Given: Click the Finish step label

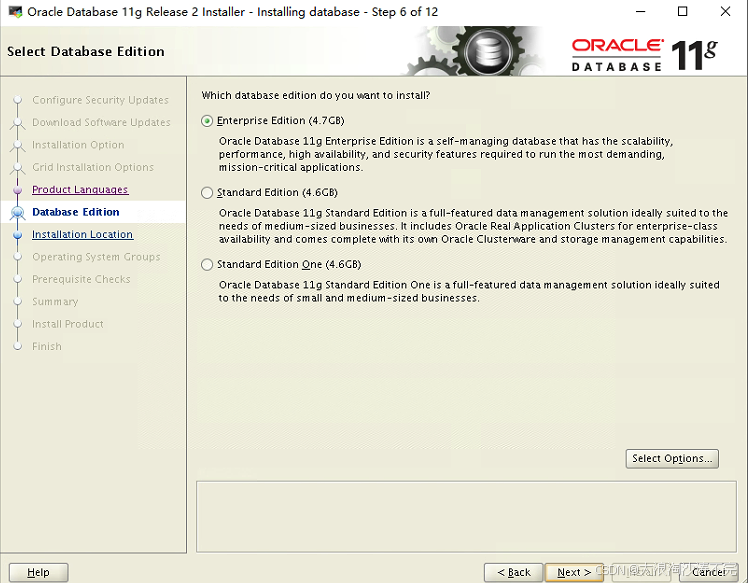Looking at the screenshot, I should click(x=47, y=346).
